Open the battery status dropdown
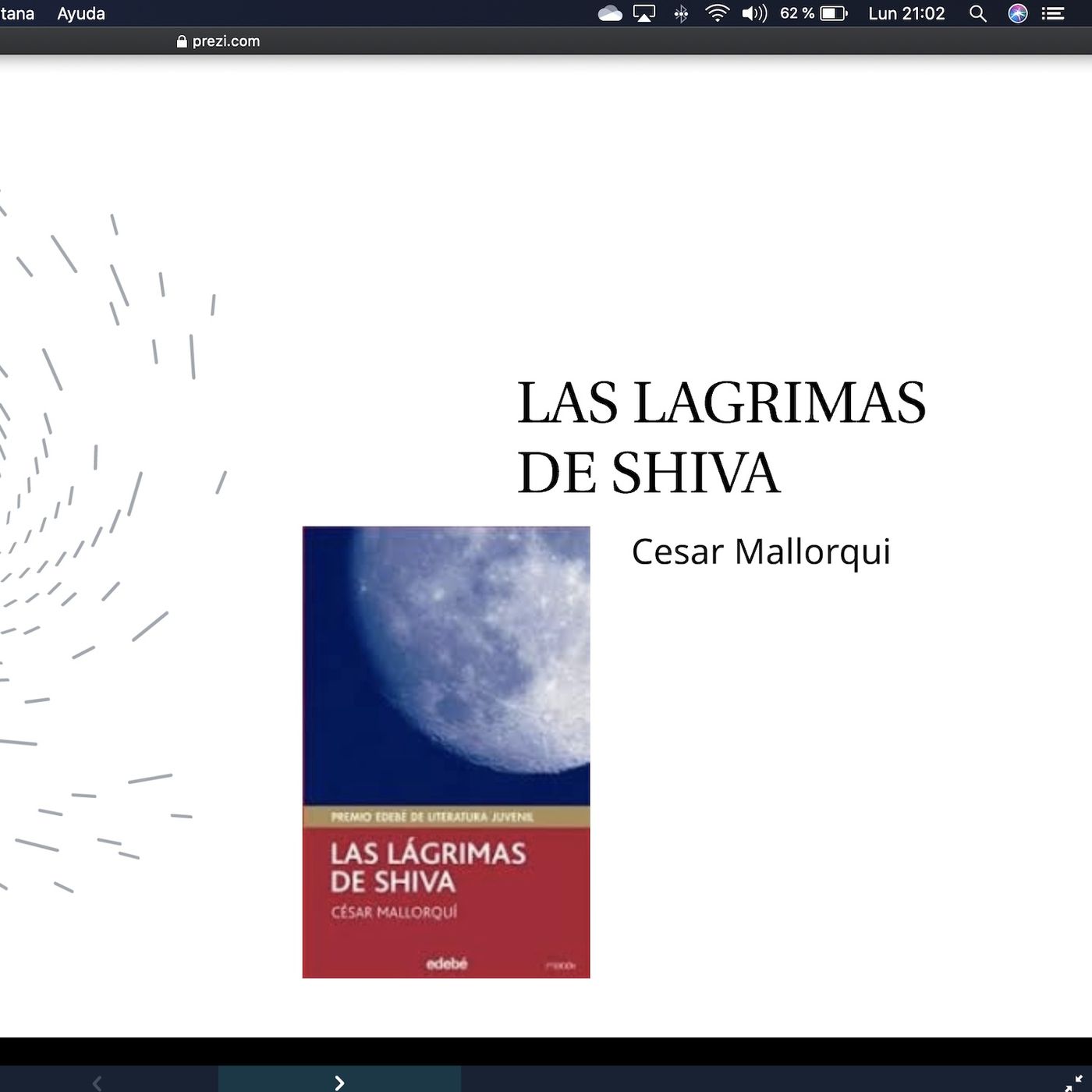This screenshot has width=1092, height=1092. [834, 13]
